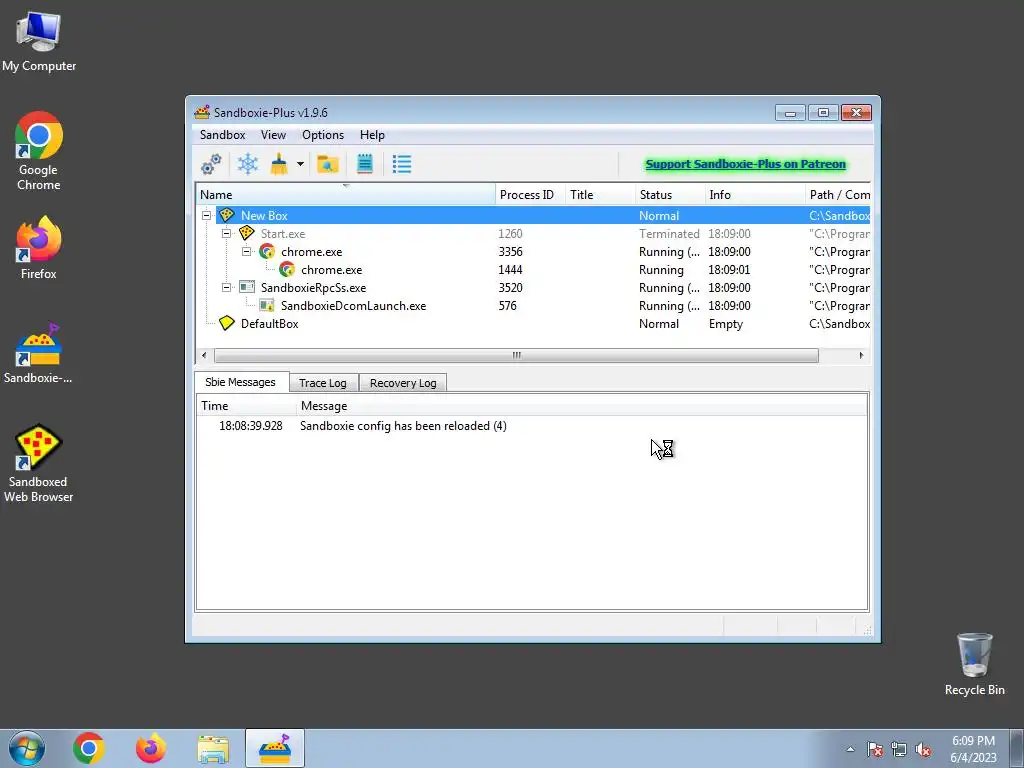
Task: Click the scrollbar right arrow
Action: tap(861, 355)
